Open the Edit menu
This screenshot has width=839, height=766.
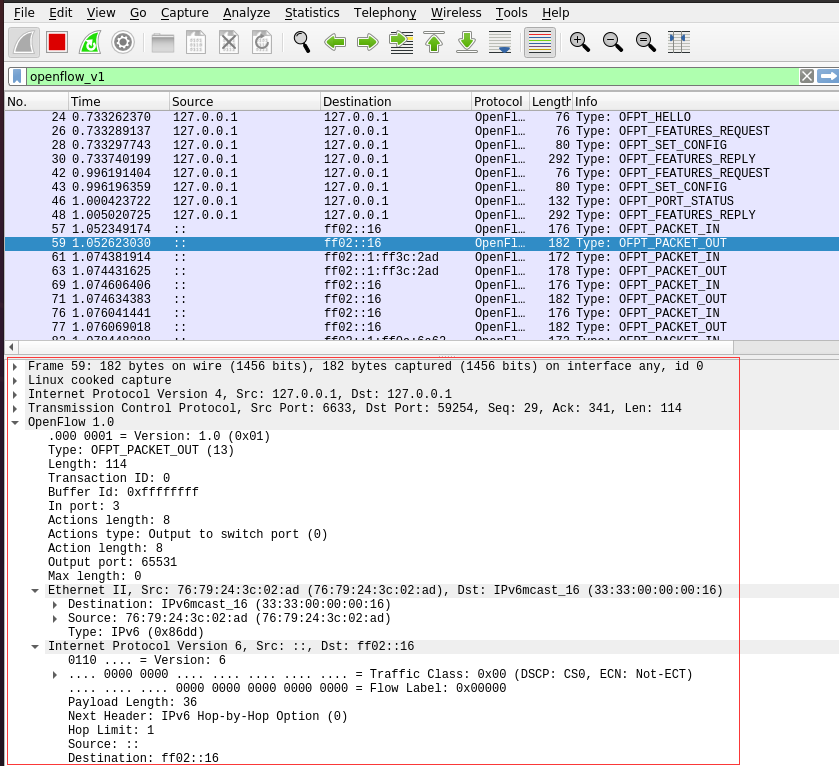(x=60, y=13)
